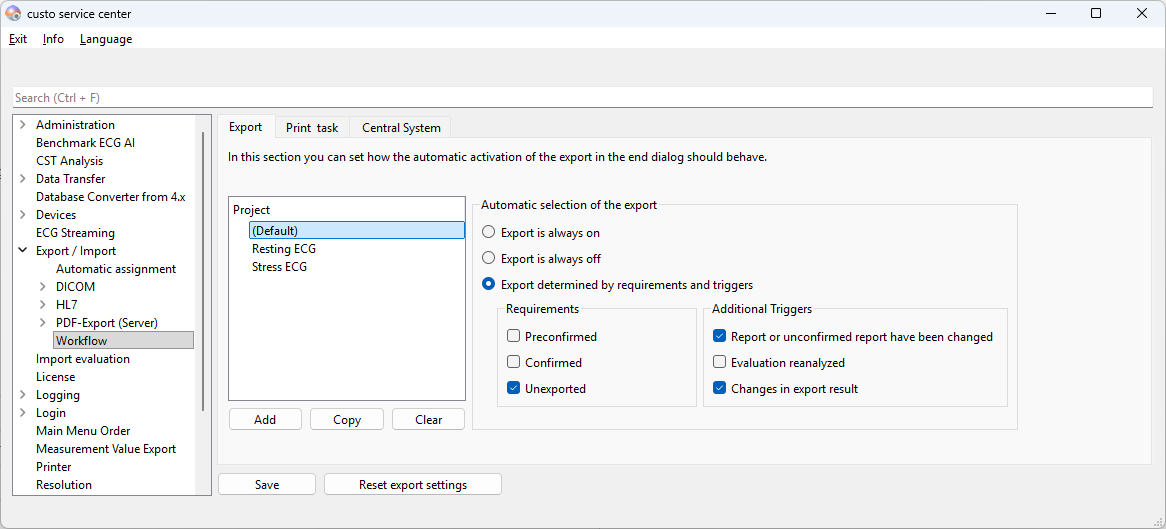The image size is (1166, 529).
Task: Click the custo service center app icon
Action: tap(13, 14)
